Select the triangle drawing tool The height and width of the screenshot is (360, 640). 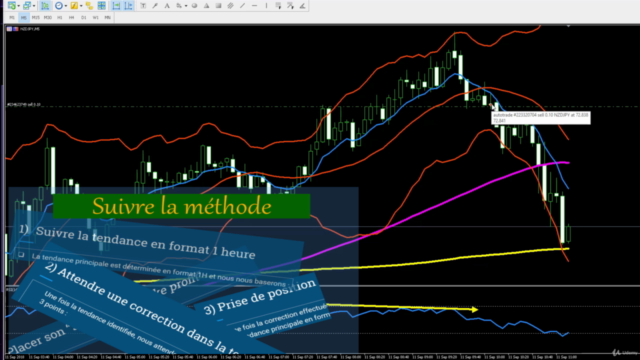pyautogui.click(x=207, y=6)
